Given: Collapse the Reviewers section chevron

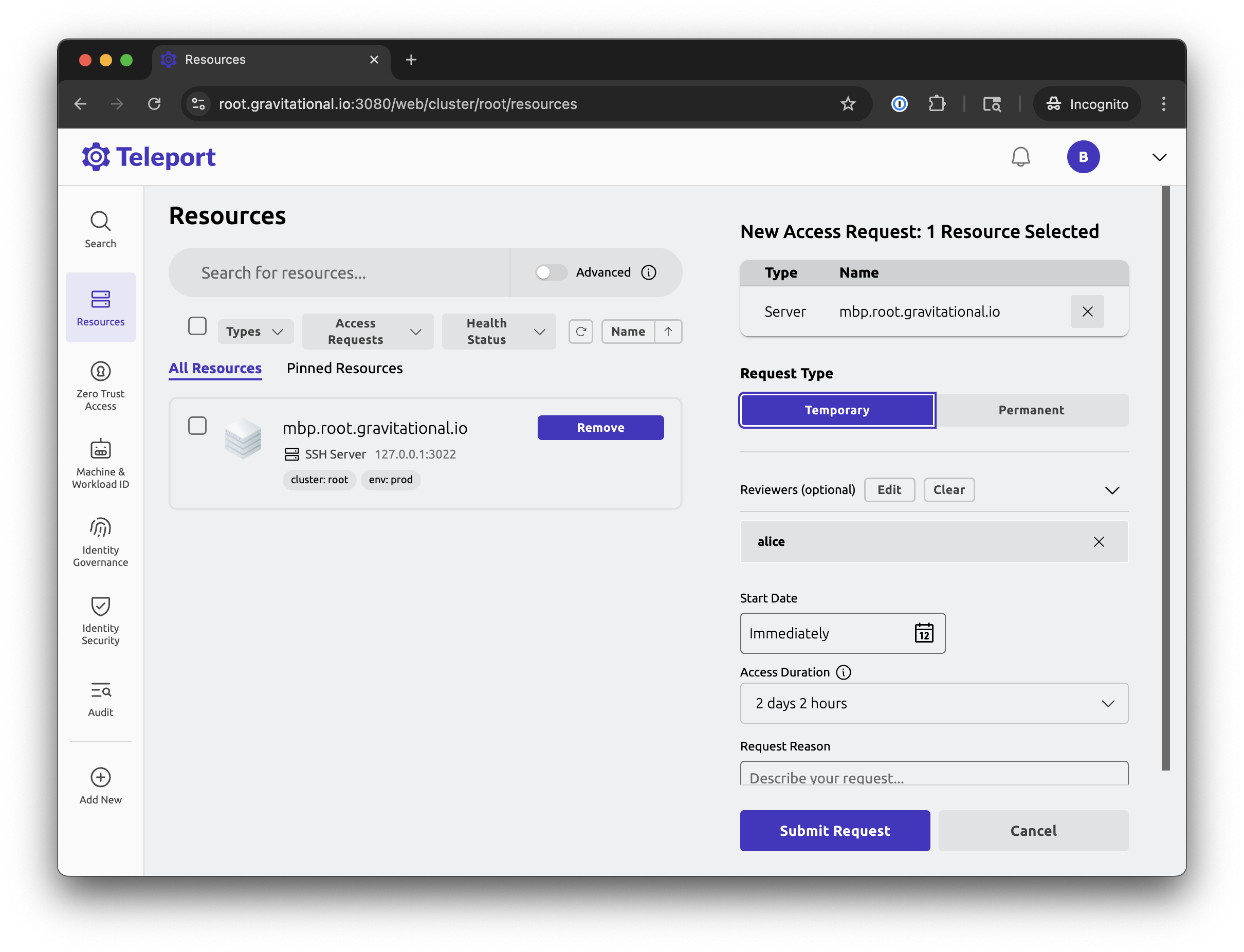Looking at the screenshot, I should coord(1112,490).
